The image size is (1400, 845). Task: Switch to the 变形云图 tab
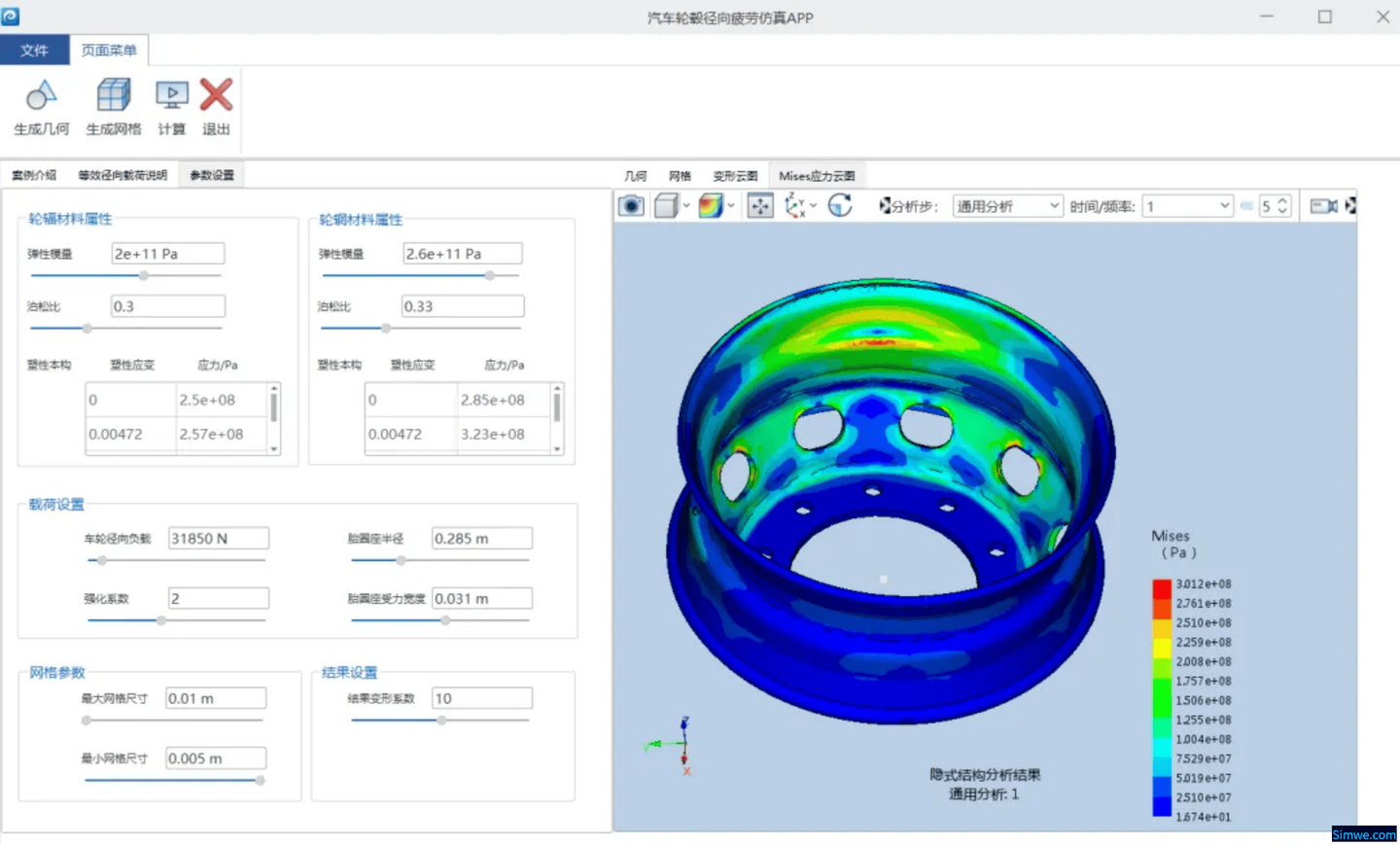click(x=735, y=176)
